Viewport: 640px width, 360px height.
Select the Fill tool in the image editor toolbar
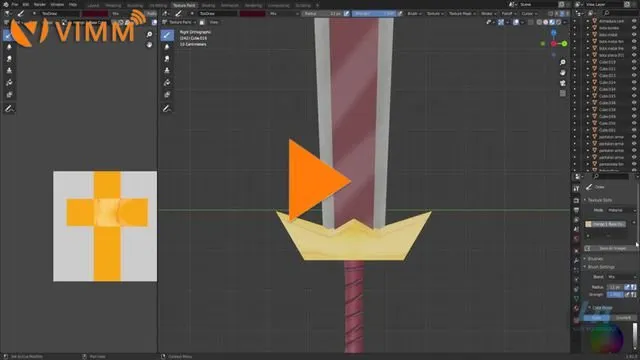(9, 82)
